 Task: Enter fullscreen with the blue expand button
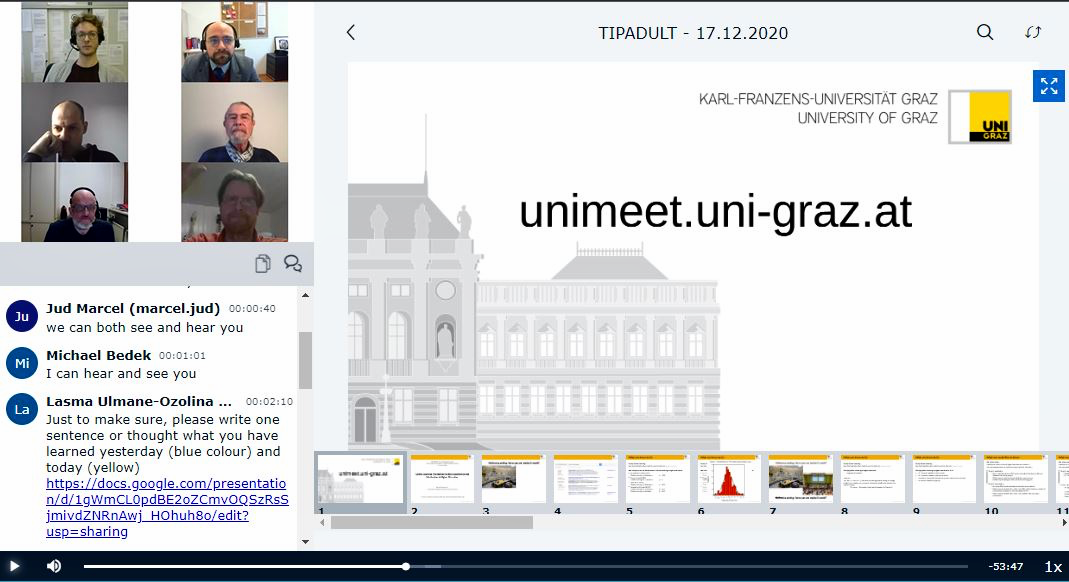1049,86
